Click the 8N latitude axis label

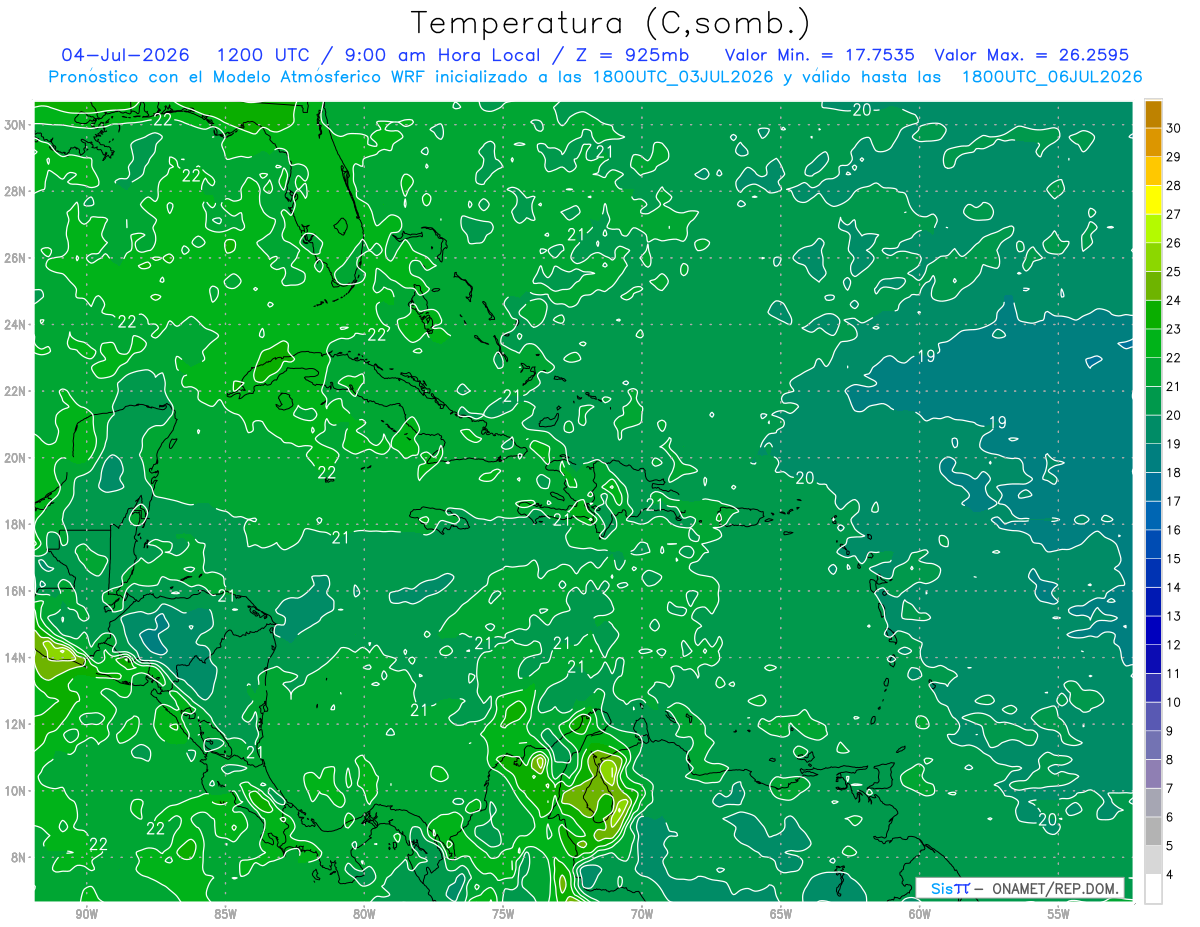[x=20, y=857]
